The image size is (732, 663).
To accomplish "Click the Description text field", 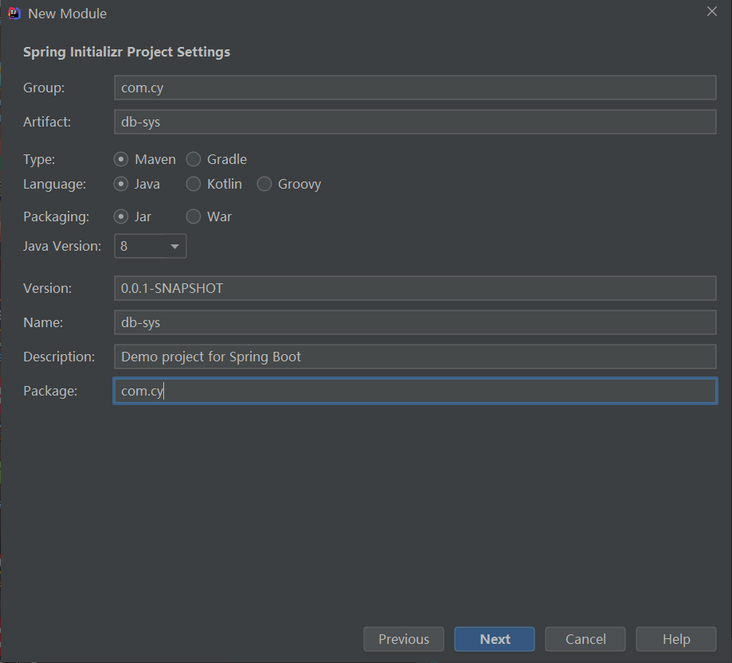I will [x=415, y=356].
